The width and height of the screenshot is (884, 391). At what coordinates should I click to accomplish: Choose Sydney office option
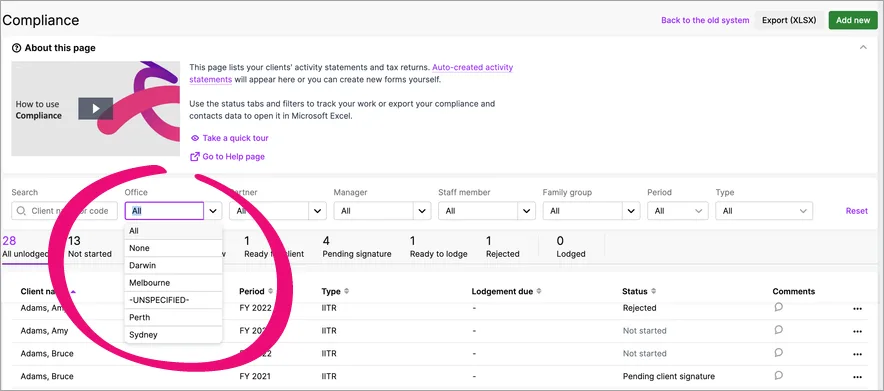[x=174, y=335]
